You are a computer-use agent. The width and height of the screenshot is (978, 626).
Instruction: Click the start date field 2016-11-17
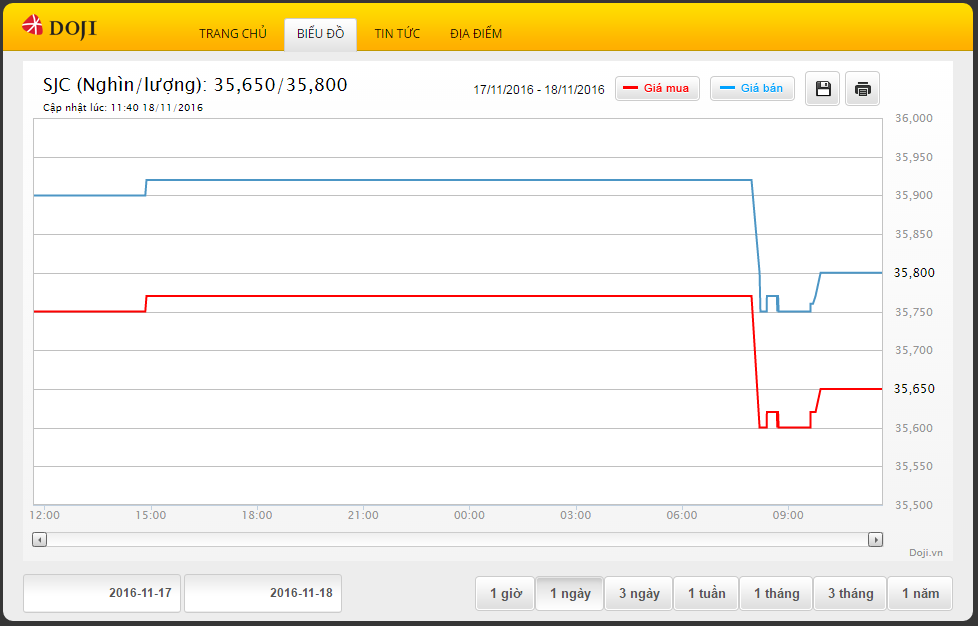102,593
